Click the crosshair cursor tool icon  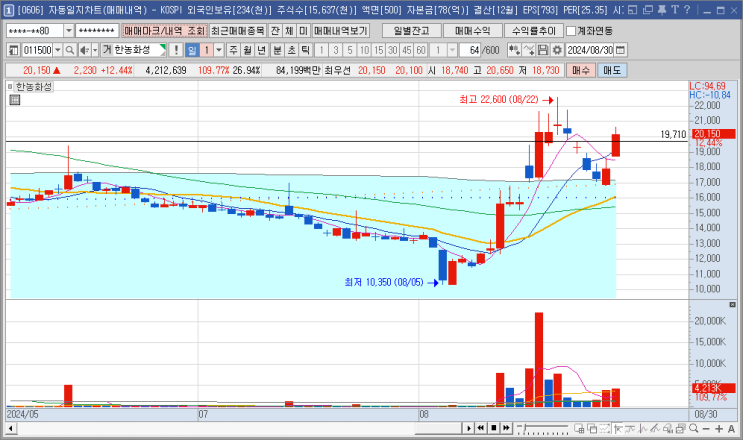618,428
